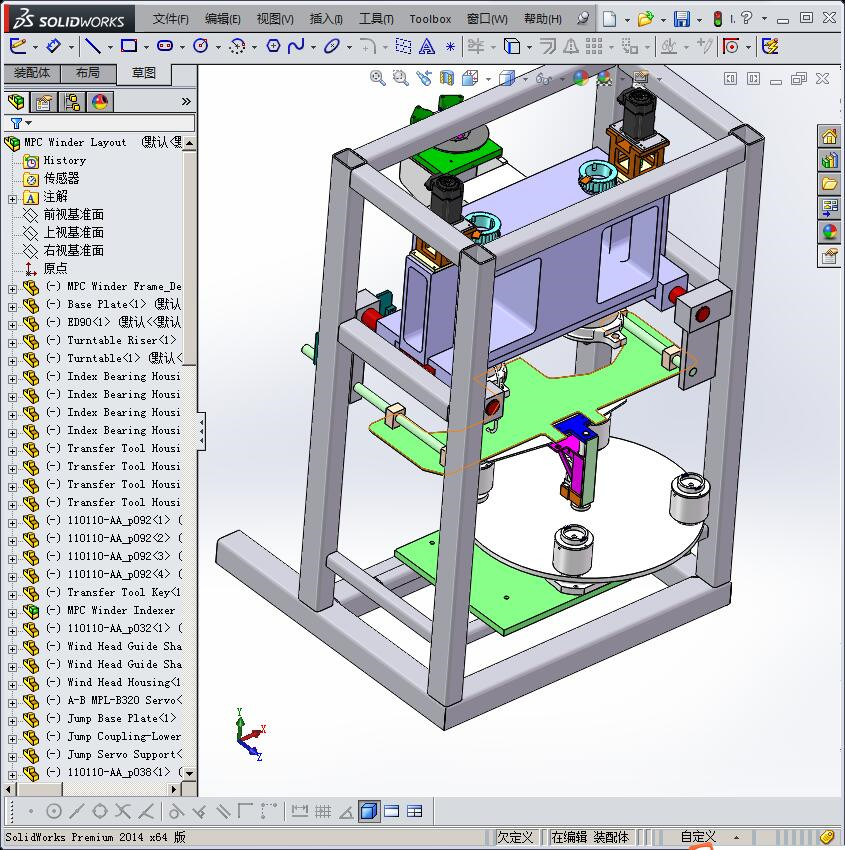845x850 pixels.
Task: Toggle the shaded 3D view button at bottom
Action: coord(369,812)
